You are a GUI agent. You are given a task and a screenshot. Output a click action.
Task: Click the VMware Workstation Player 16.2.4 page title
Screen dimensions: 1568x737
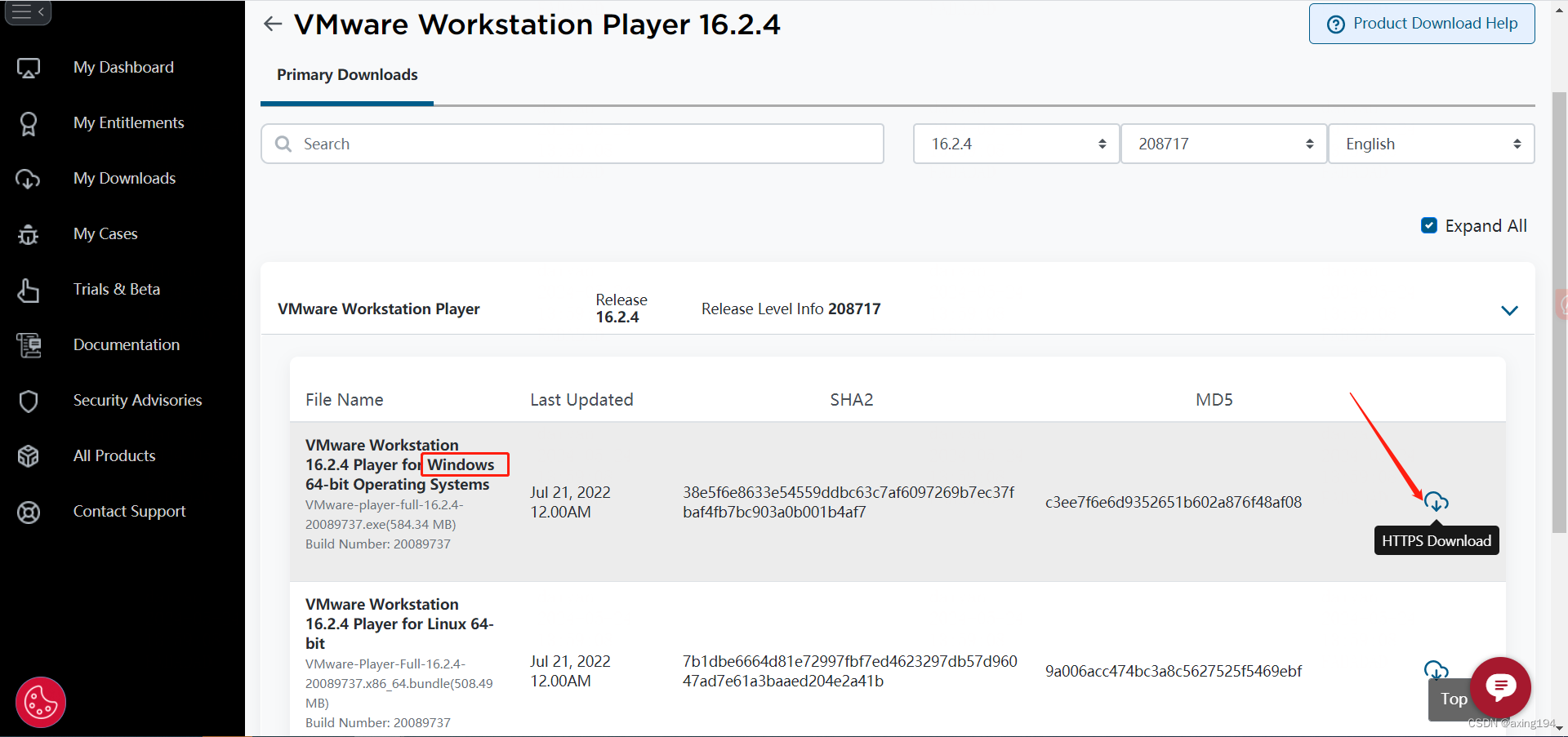[x=537, y=24]
